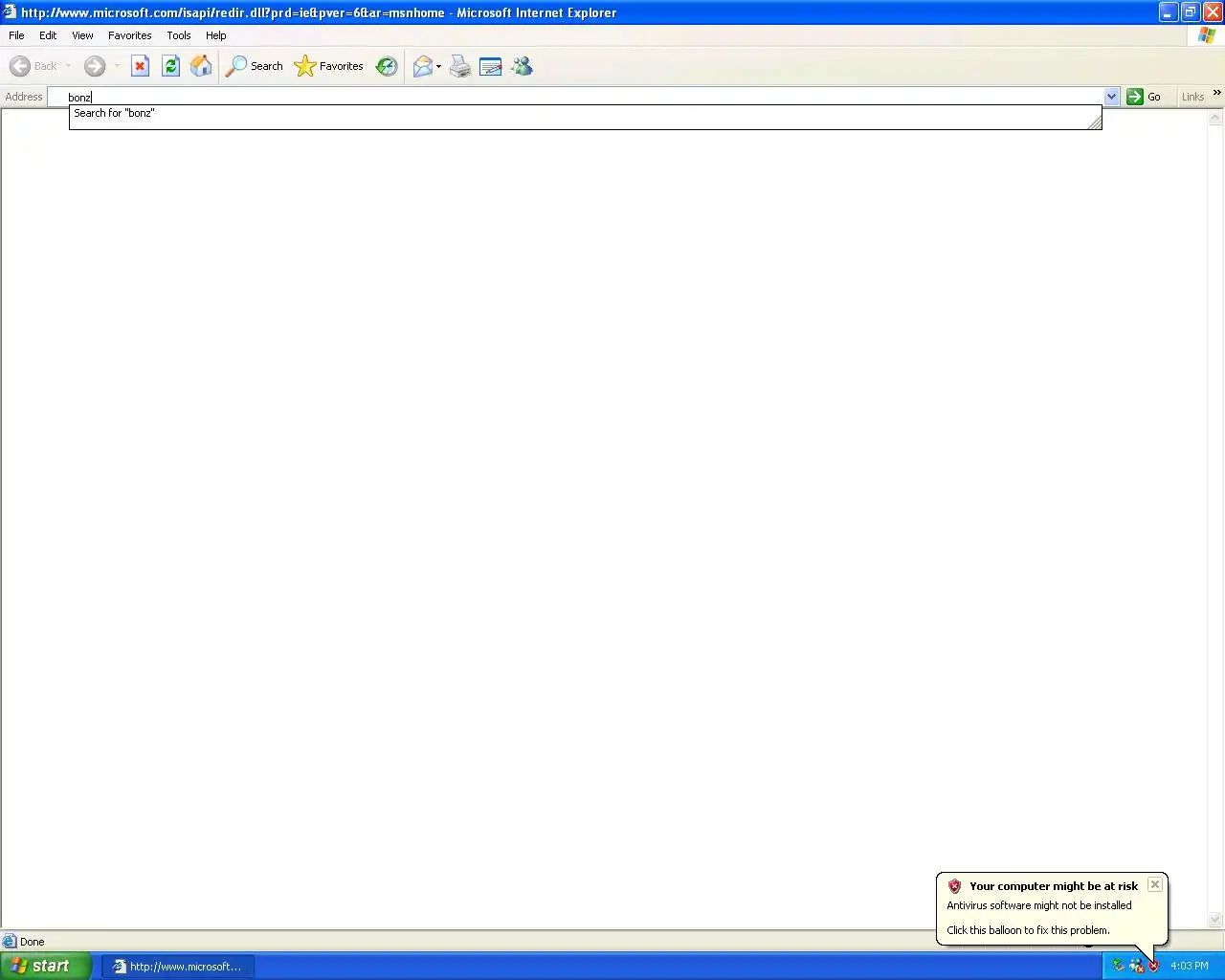
Task: Open the Tools menu
Action: click(x=178, y=35)
